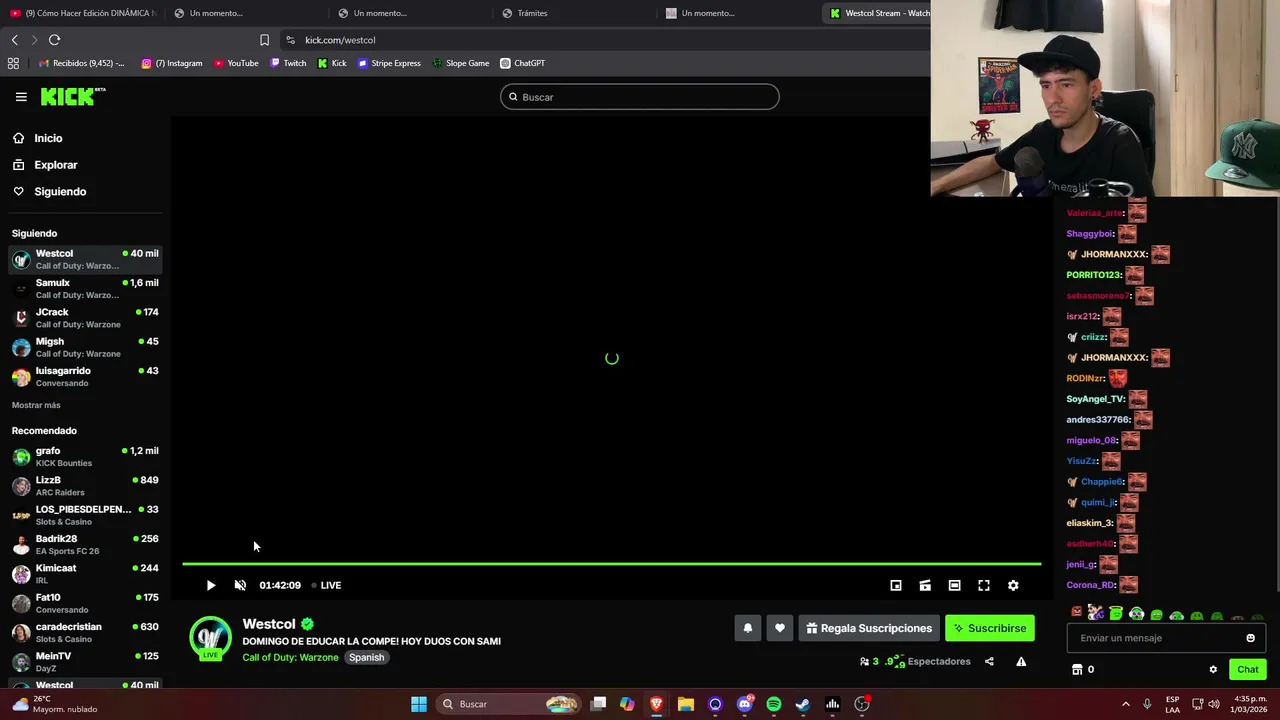
Task: Switch to Cómo Hacer Edición DINÁMICA tab
Action: 82,13
